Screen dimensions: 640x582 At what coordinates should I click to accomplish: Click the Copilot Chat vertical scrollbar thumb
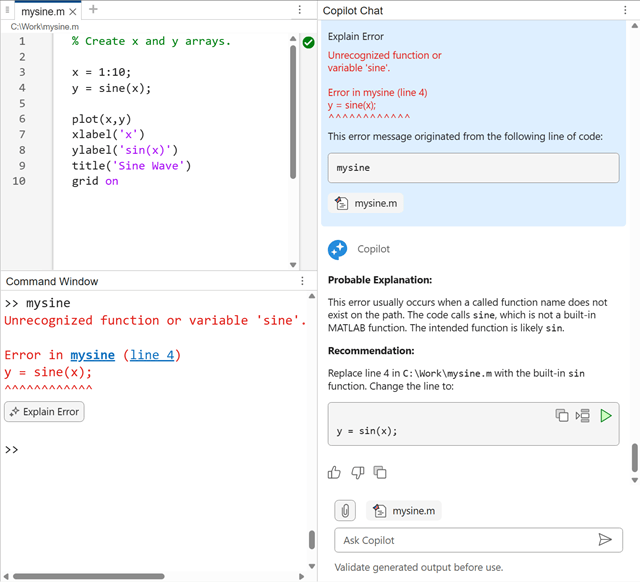(634, 458)
